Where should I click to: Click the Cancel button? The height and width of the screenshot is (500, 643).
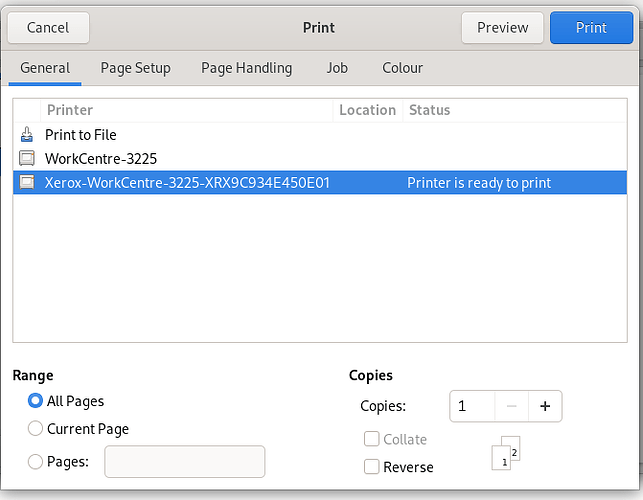(48, 27)
